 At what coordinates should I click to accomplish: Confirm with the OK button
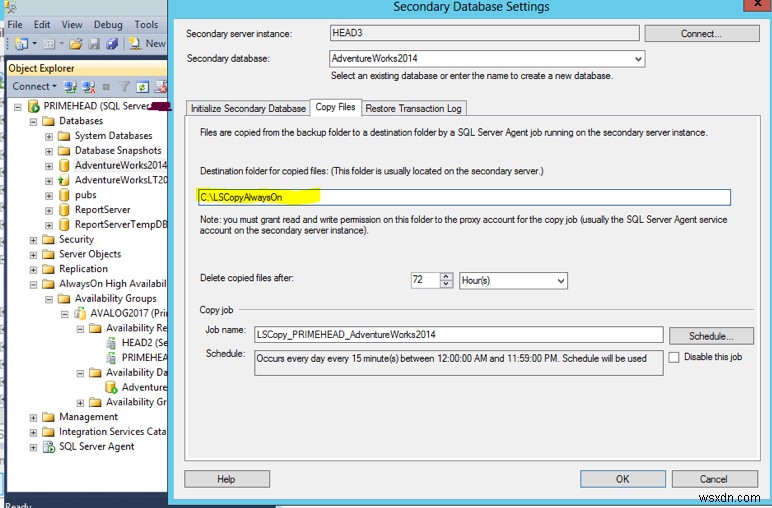[622, 479]
